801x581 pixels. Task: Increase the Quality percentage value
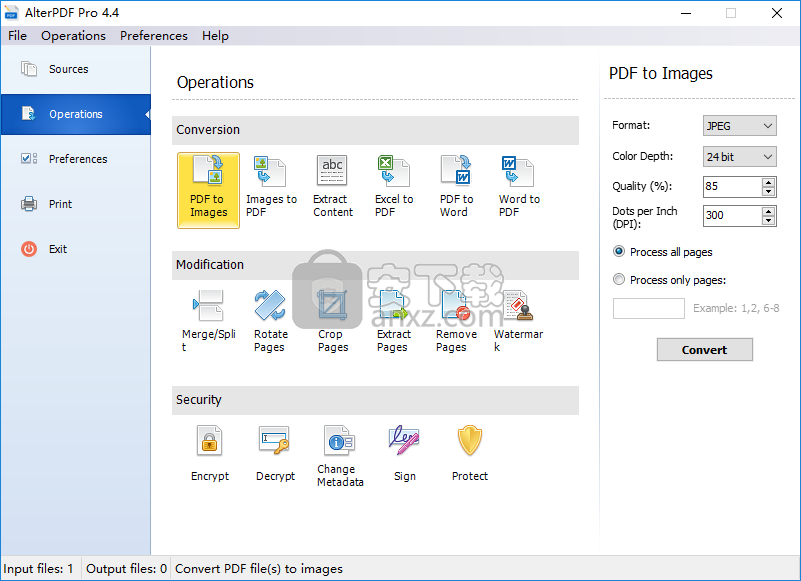[768, 182]
